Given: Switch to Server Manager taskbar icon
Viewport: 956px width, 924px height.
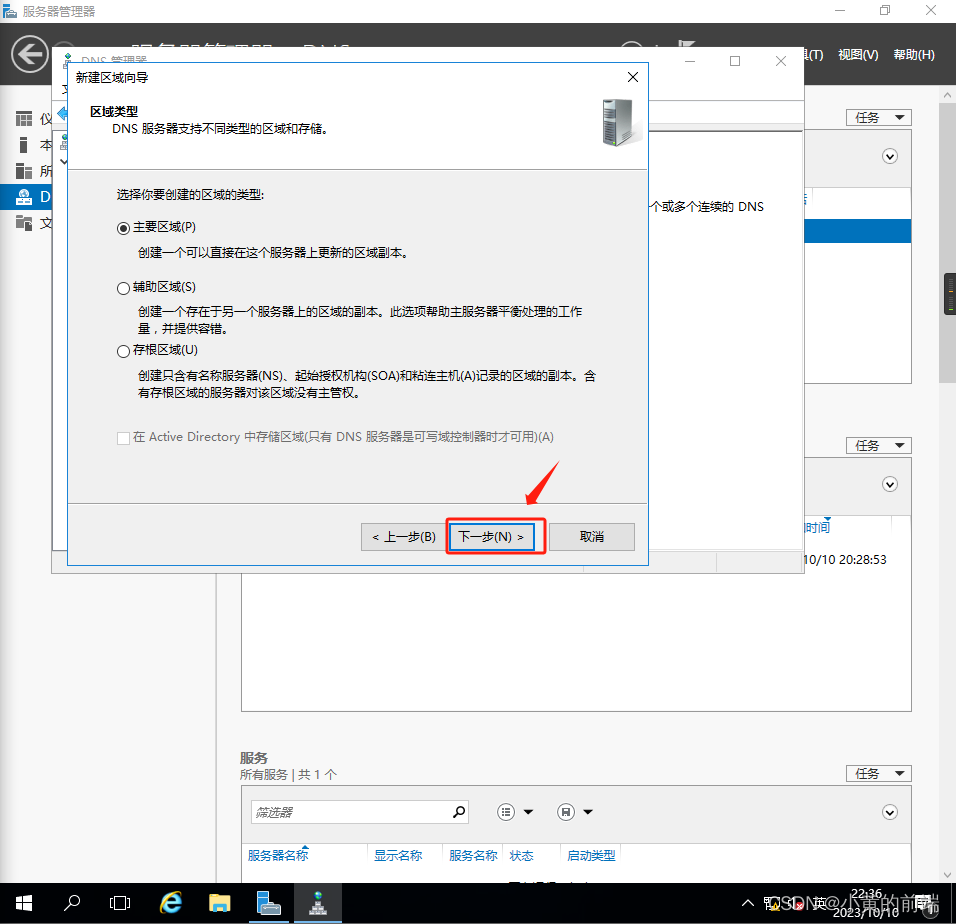Looking at the screenshot, I should click(x=268, y=903).
